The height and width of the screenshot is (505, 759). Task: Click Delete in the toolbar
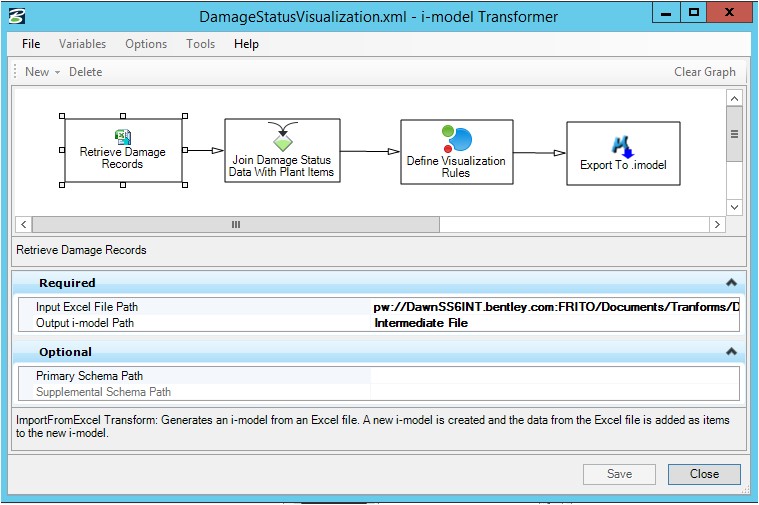(x=86, y=72)
